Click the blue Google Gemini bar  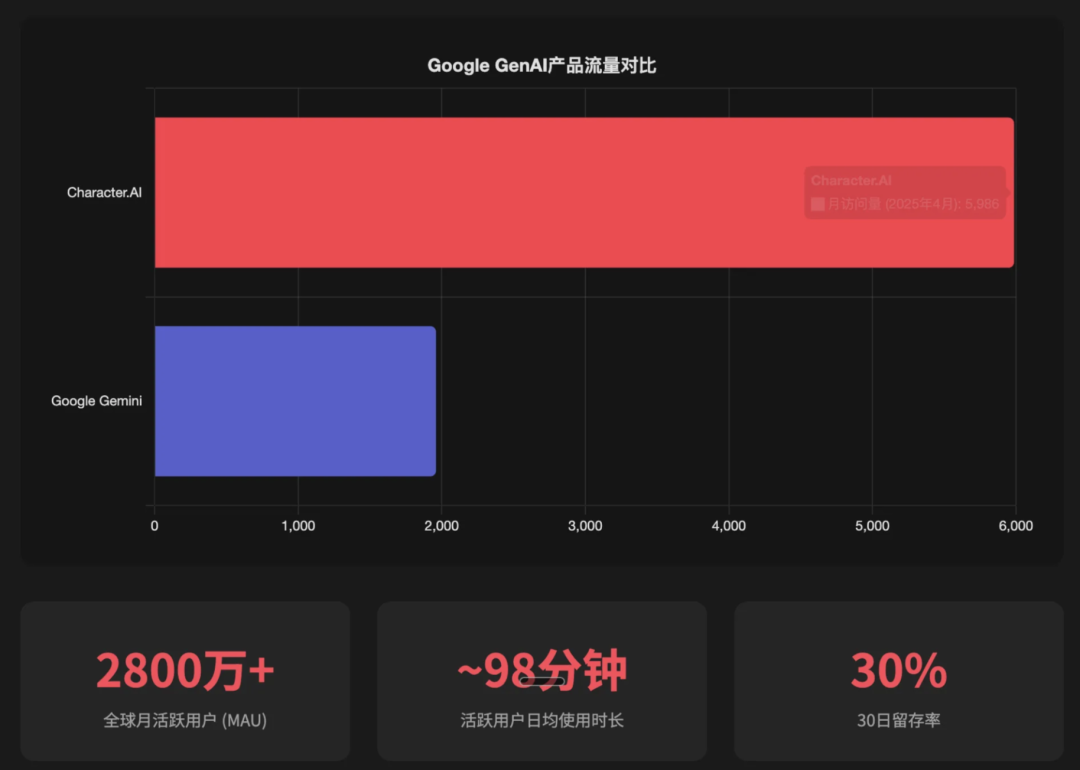coord(295,401)
